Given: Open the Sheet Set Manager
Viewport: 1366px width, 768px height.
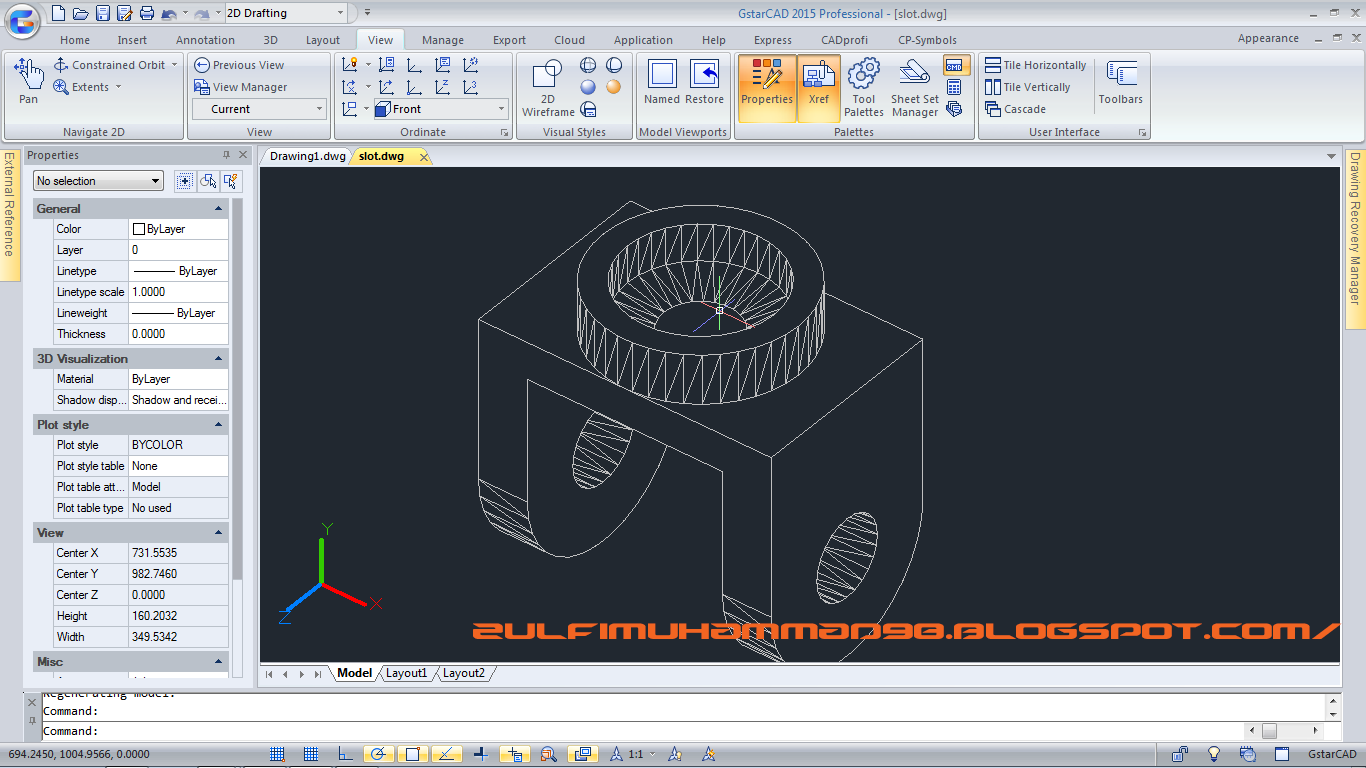Looking at the screenshot, I should pos(914,87).
